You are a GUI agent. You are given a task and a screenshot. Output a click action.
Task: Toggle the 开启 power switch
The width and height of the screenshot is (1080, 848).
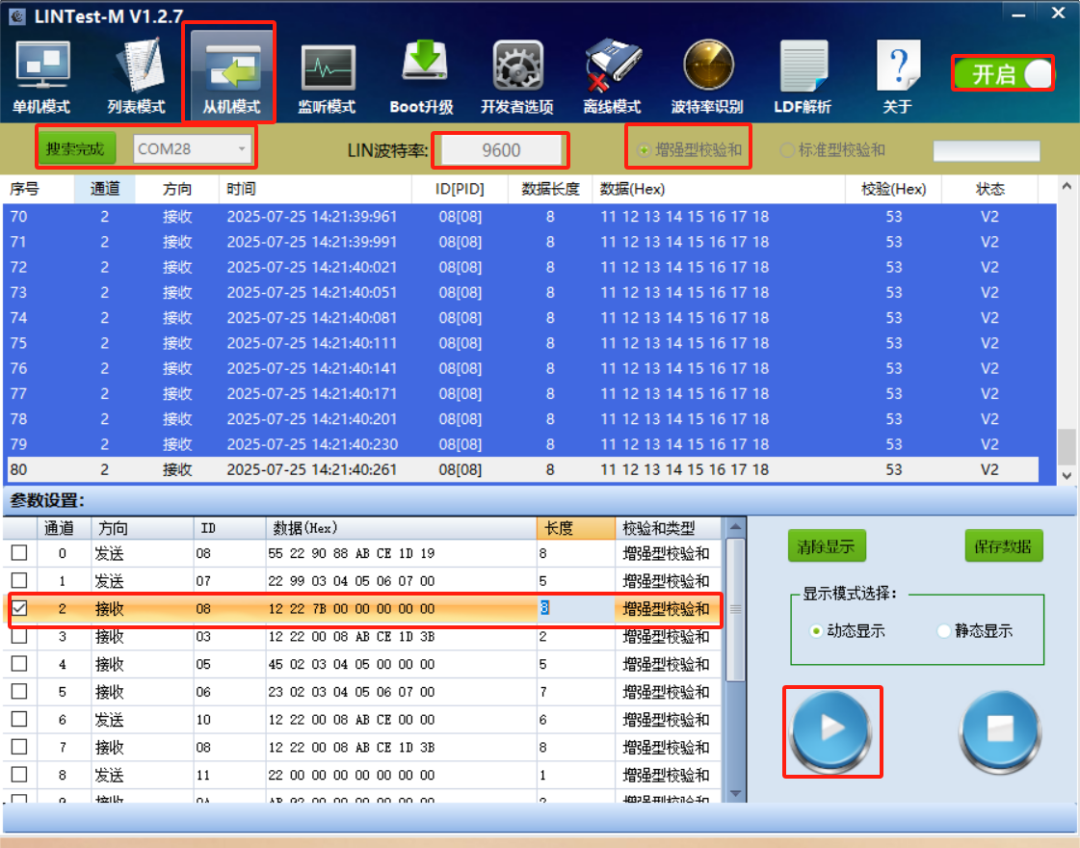1002,74
